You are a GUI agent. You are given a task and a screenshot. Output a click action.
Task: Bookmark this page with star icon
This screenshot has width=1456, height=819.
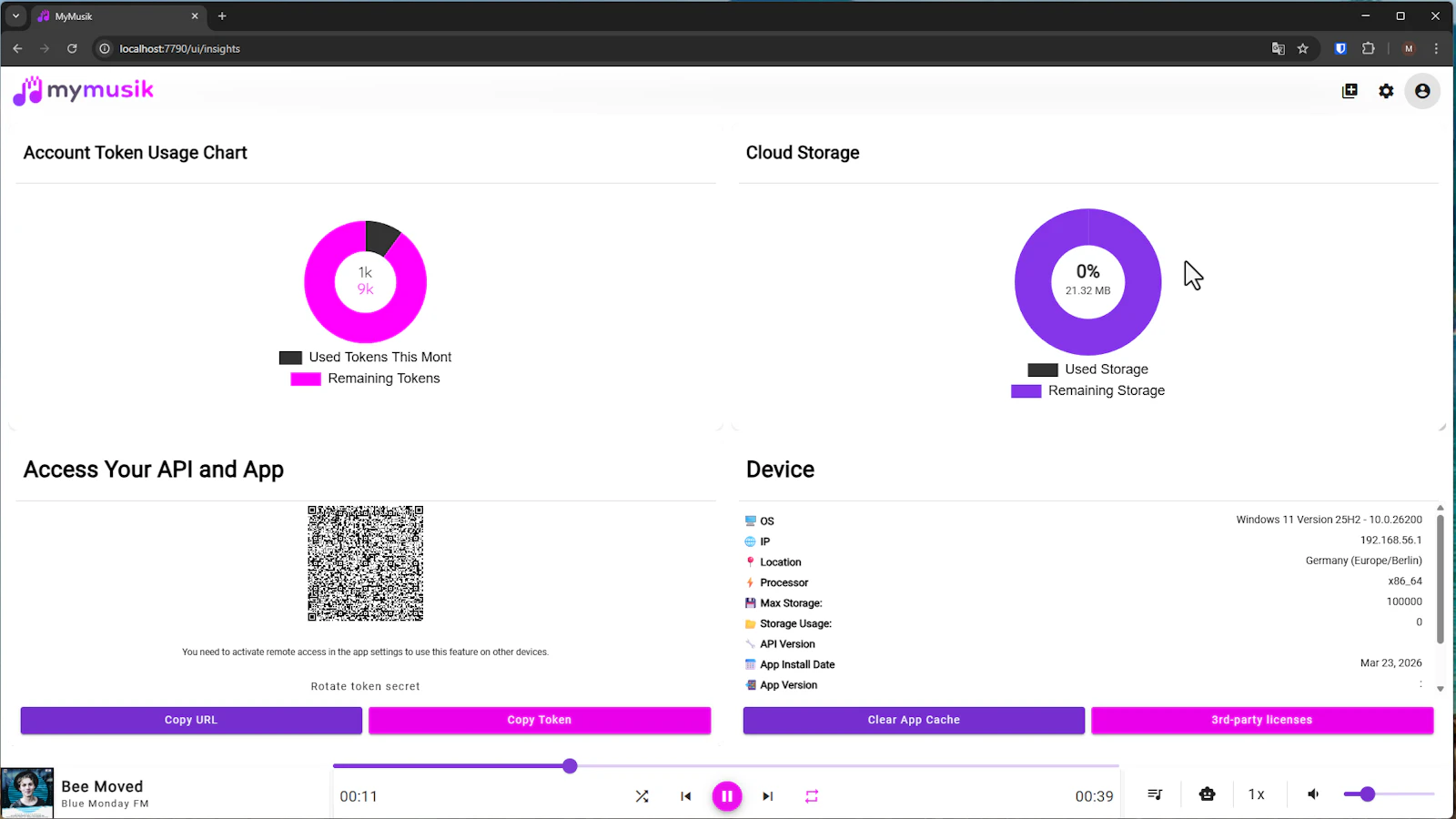pyautogui.click(x=1302, y=49)
